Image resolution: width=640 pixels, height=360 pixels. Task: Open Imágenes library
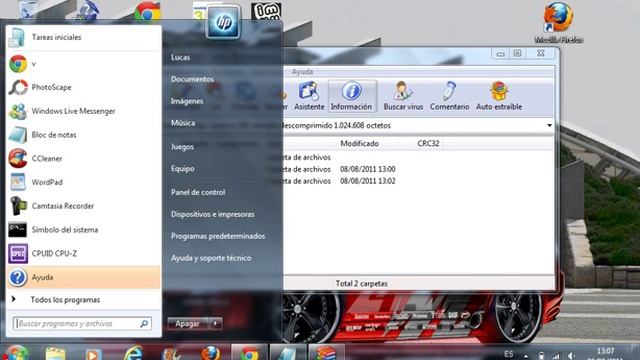(187, 101)
